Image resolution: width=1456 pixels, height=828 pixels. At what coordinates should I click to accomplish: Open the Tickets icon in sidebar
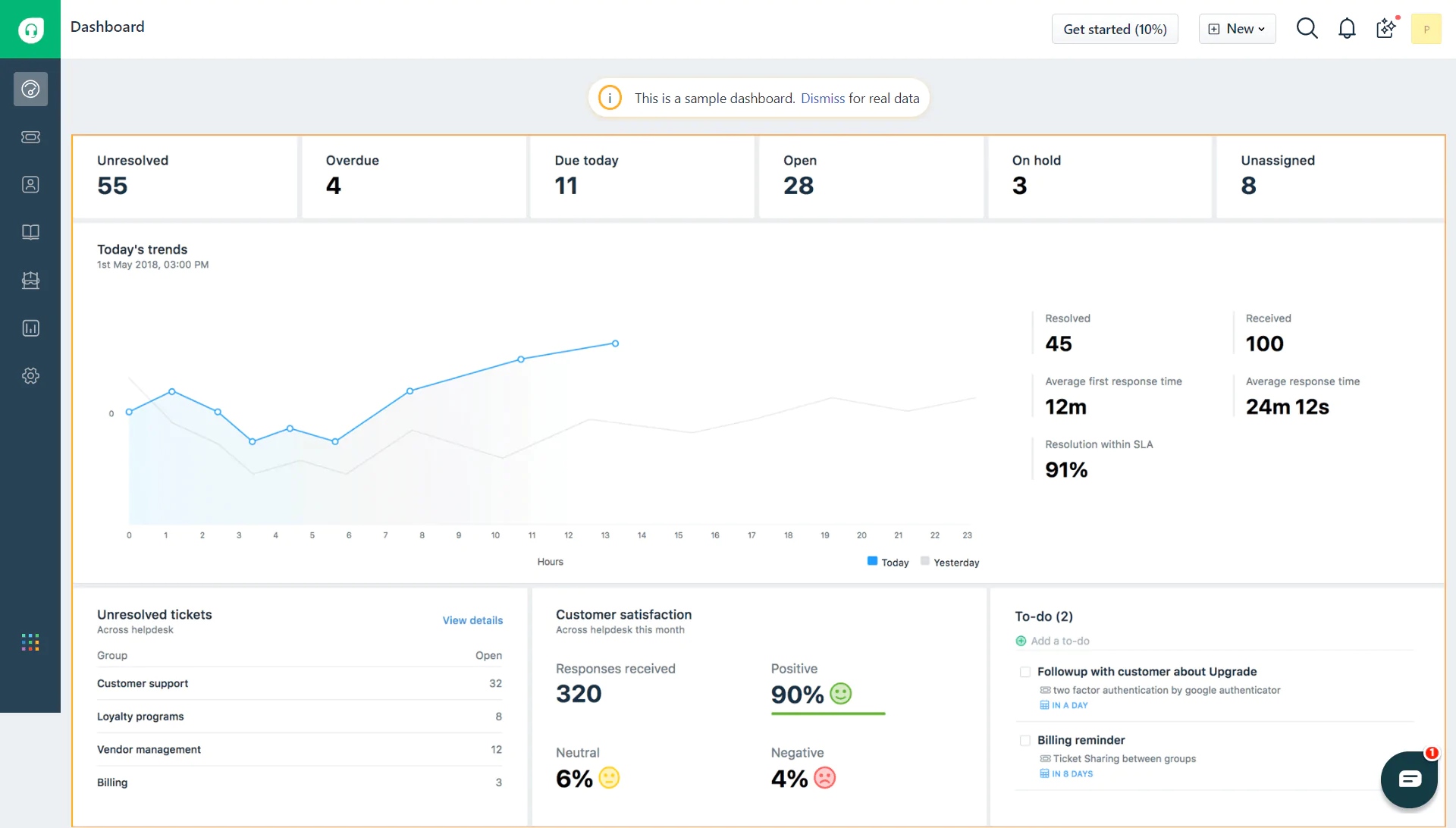click(x=30, y=137)
